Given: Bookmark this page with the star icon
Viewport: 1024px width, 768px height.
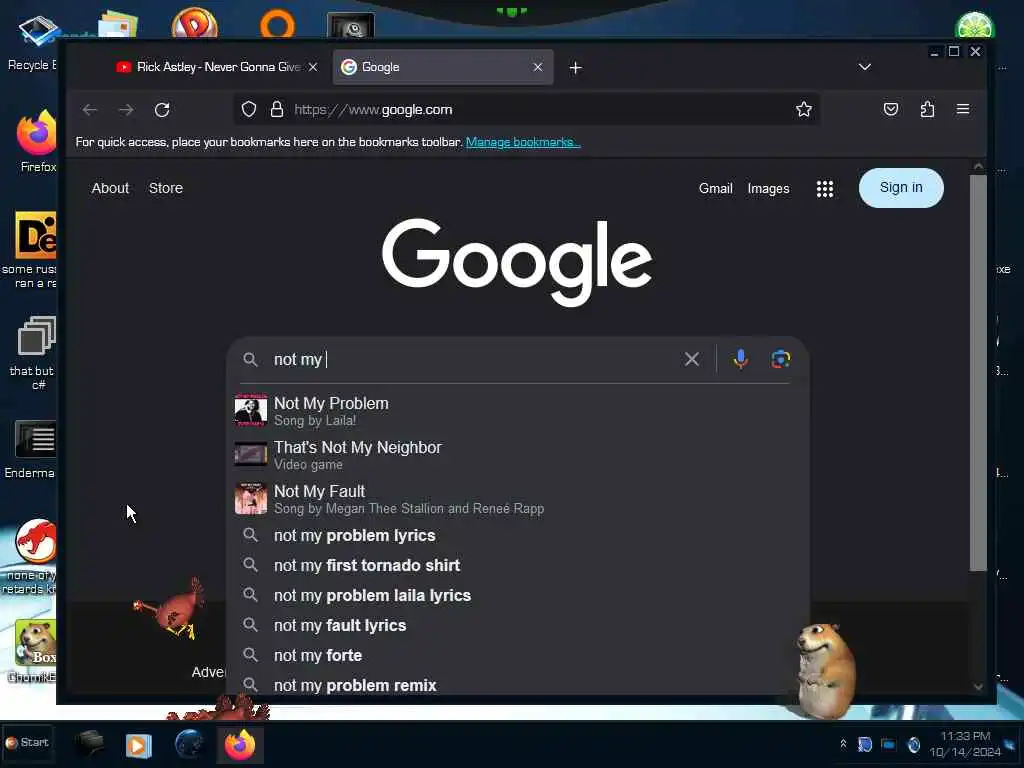Looking at the screenshot, I should (804, 109).
